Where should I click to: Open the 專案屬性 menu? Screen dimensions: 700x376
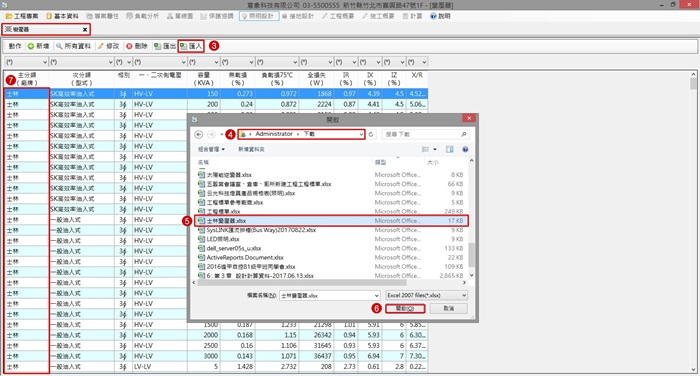point(102,16)
